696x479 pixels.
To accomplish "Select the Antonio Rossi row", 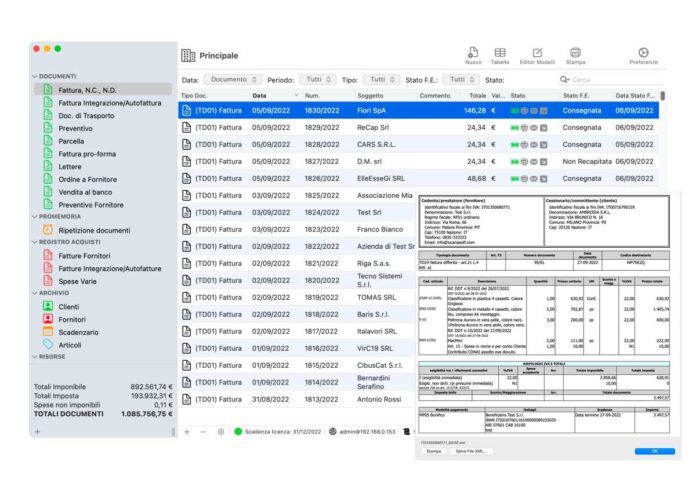I will tap(297, 400).
